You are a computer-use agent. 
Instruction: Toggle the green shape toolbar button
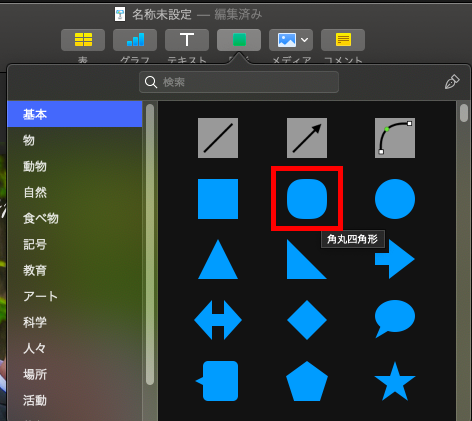tap(239, 40)
